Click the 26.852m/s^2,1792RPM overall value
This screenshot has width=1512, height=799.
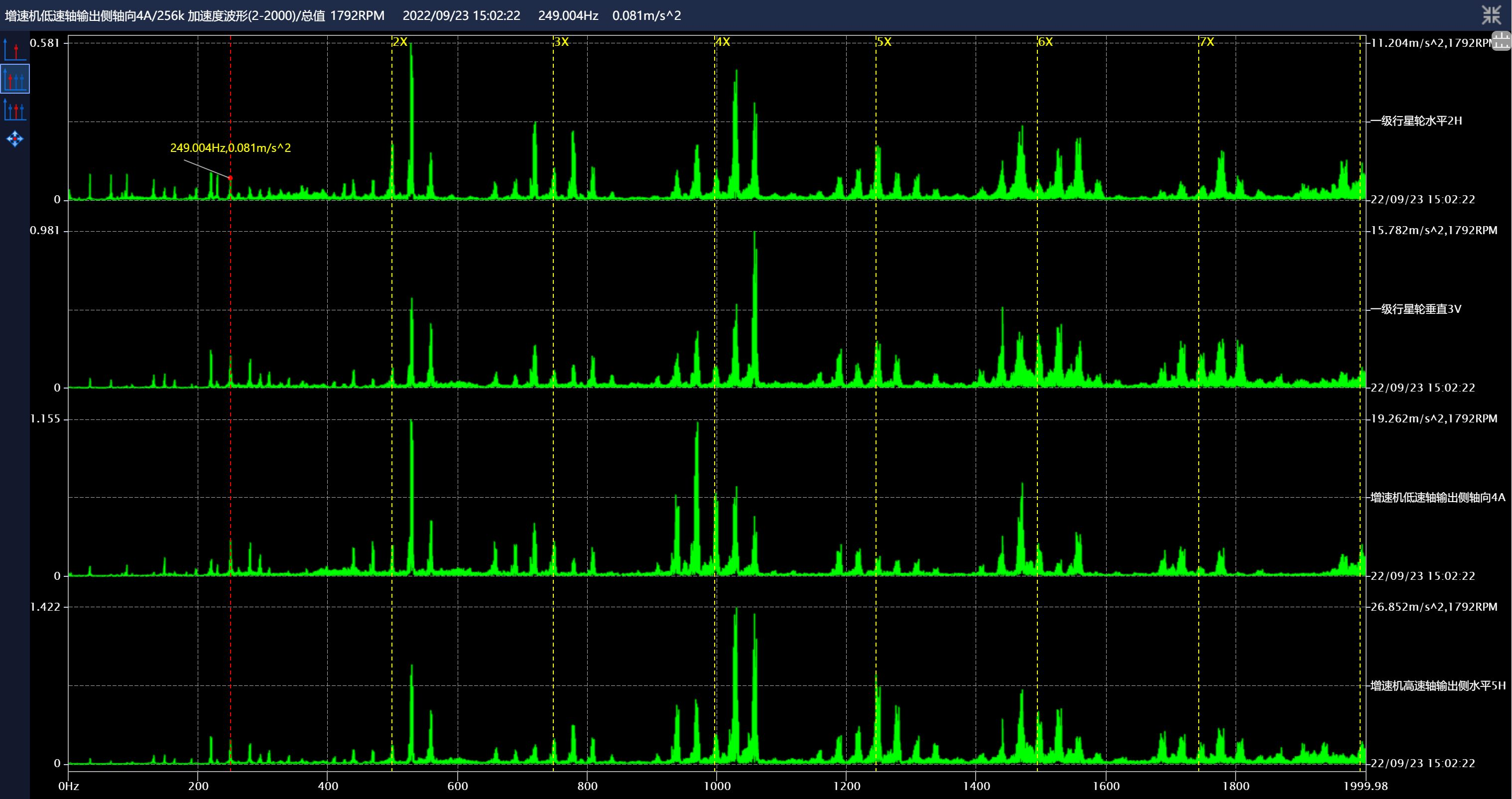(1434, 606)
